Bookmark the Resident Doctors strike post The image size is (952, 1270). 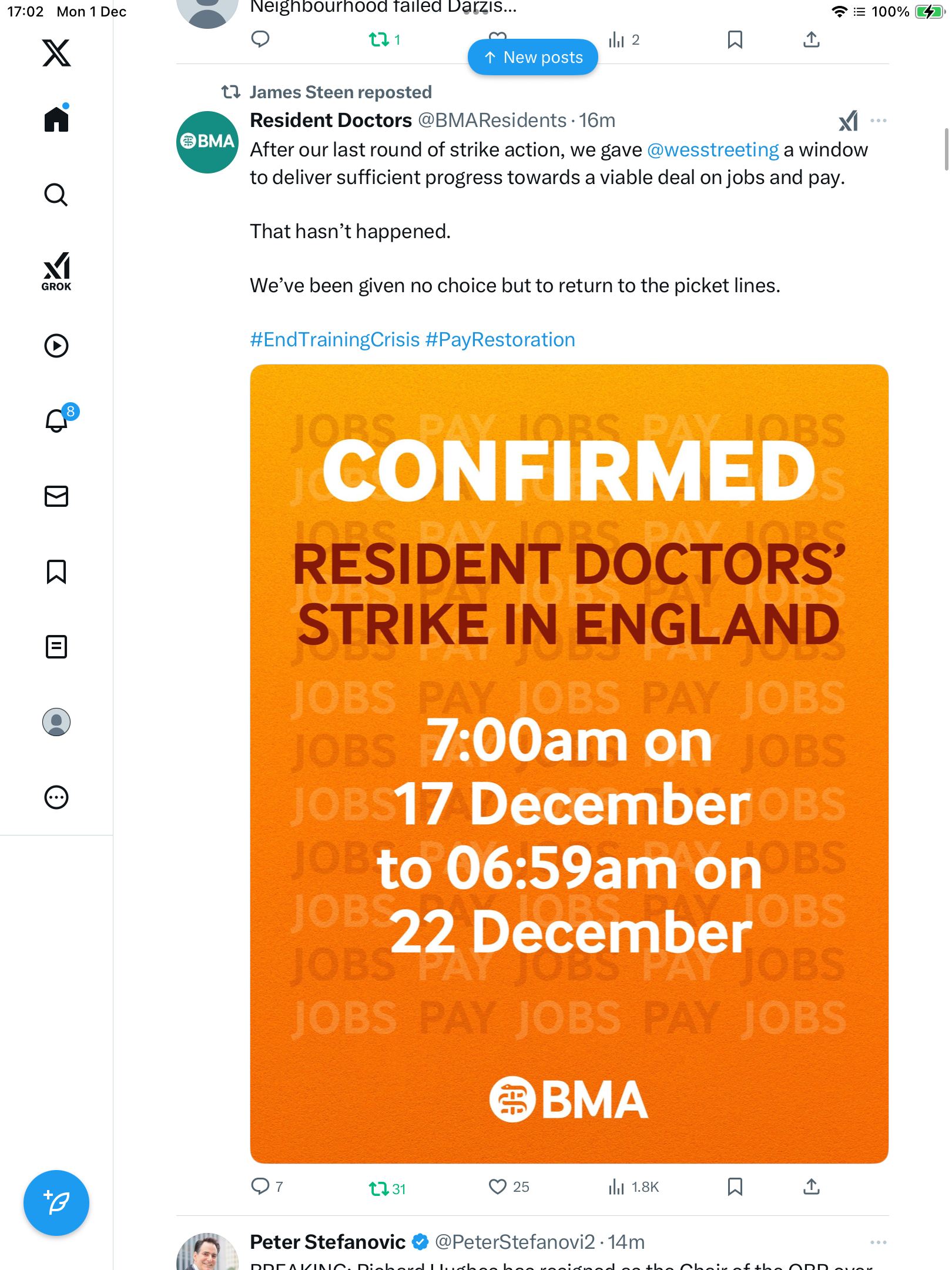coord(735,1187)
